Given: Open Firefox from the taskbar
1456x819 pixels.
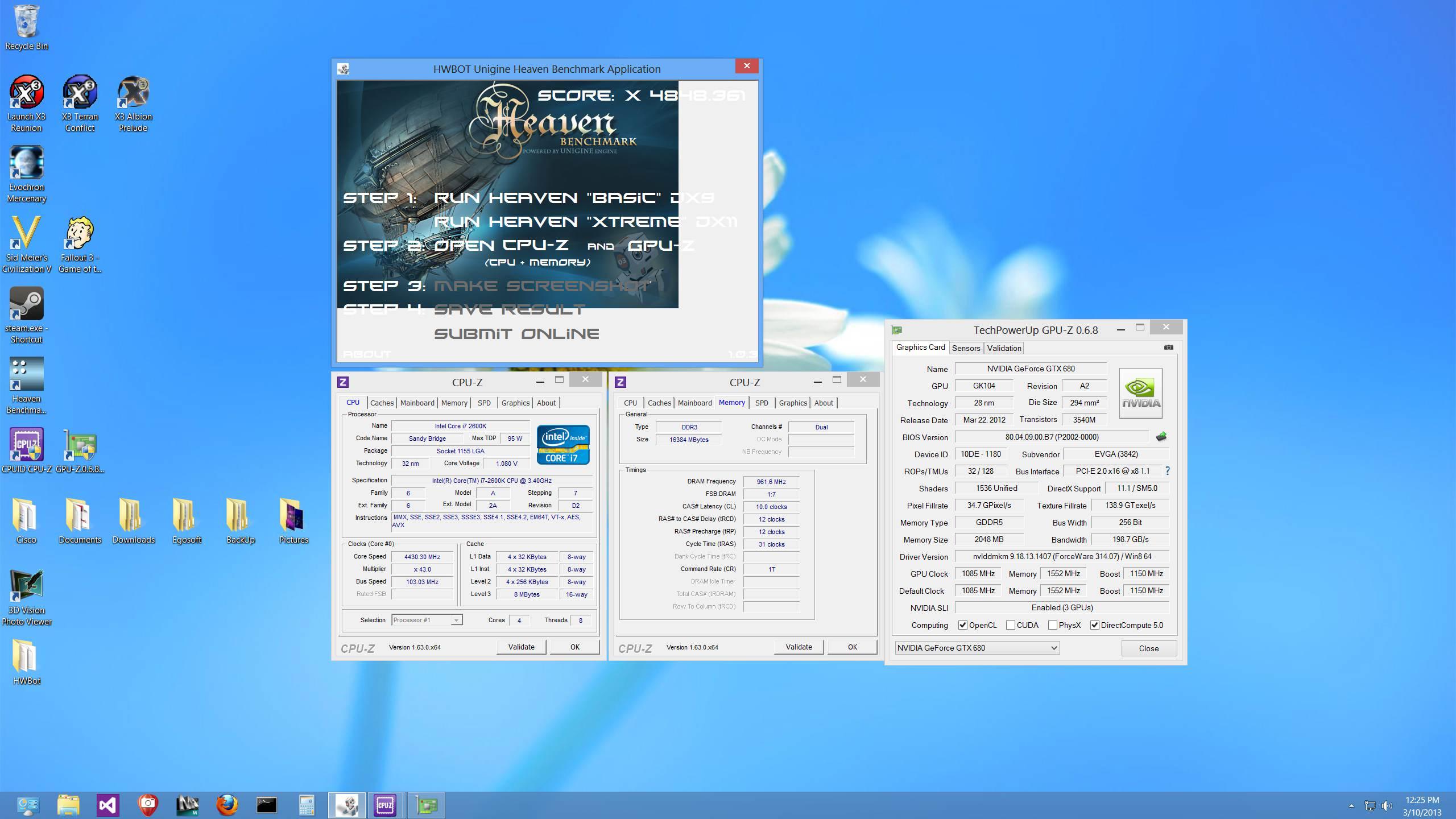Looking at the screenshot, I should click(226, 805).
